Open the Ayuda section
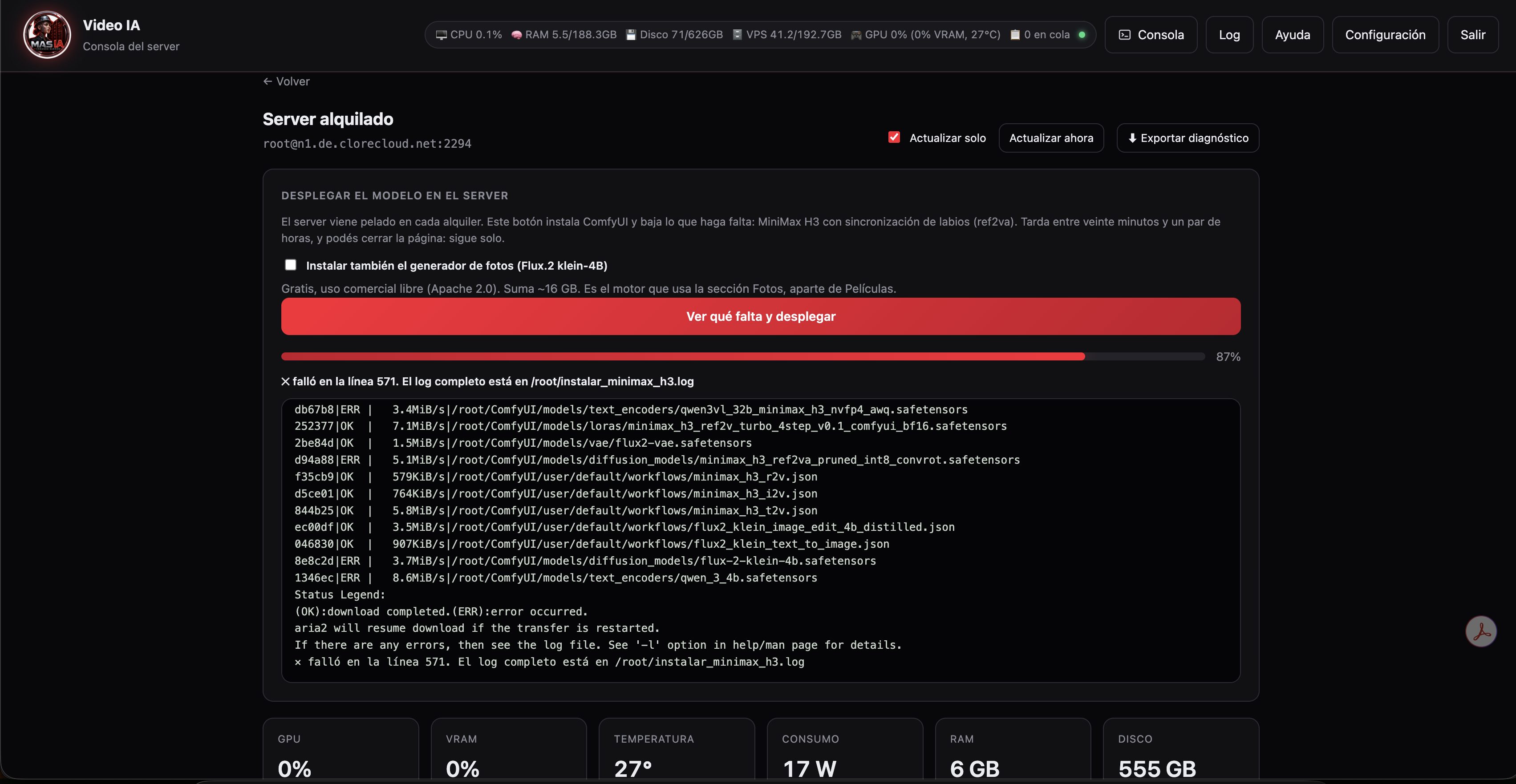Image resolution: width=1516 pixels, height=784 pixels. (x=1293, y=35)
